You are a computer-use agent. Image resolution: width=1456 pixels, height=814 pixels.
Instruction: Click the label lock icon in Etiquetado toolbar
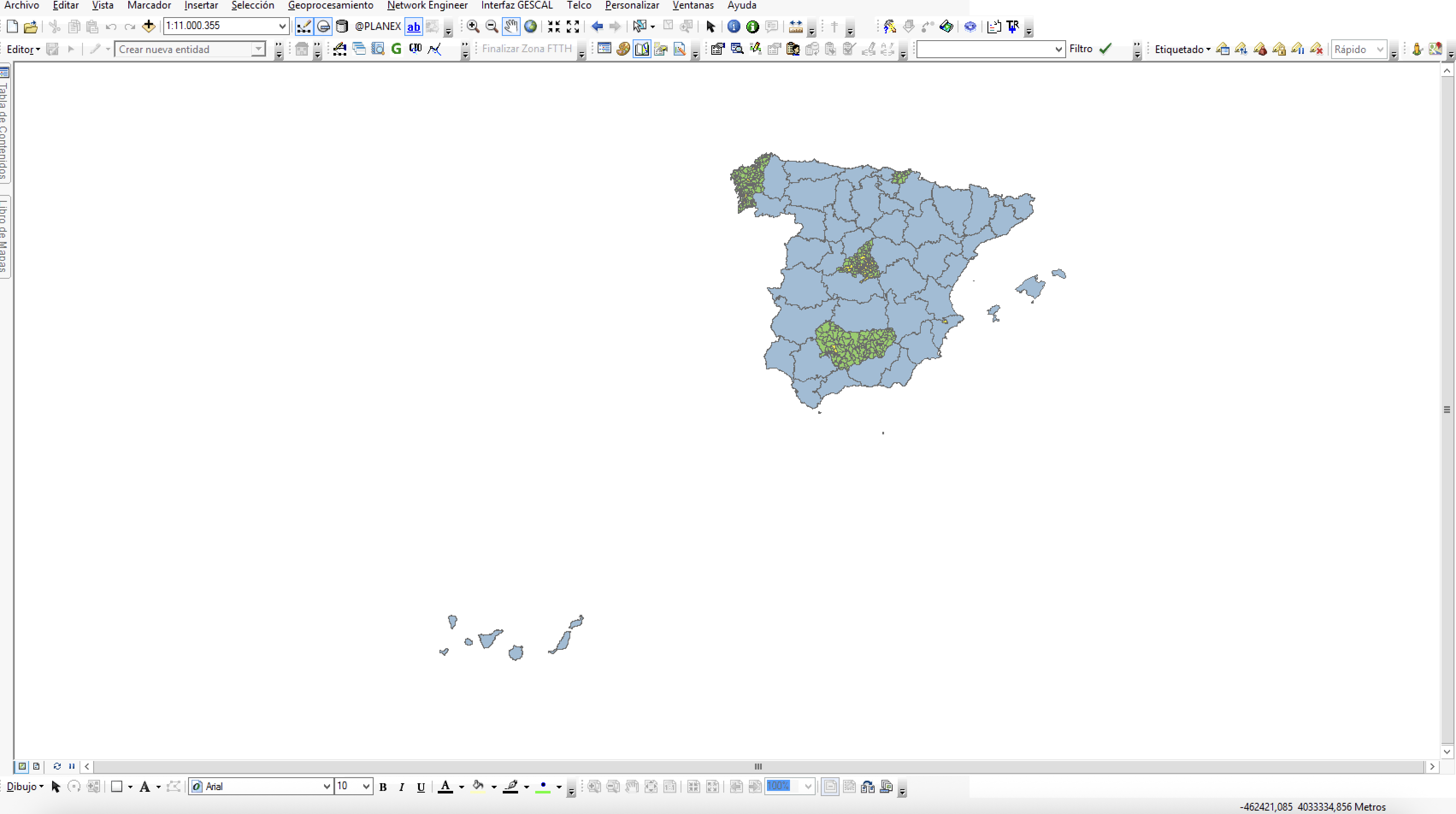click(1279, 49)
